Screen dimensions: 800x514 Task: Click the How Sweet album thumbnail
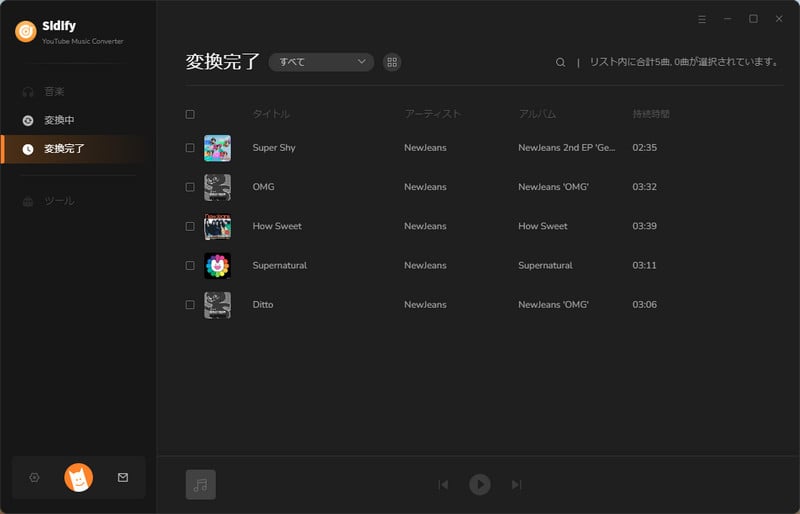coord(217,227)
